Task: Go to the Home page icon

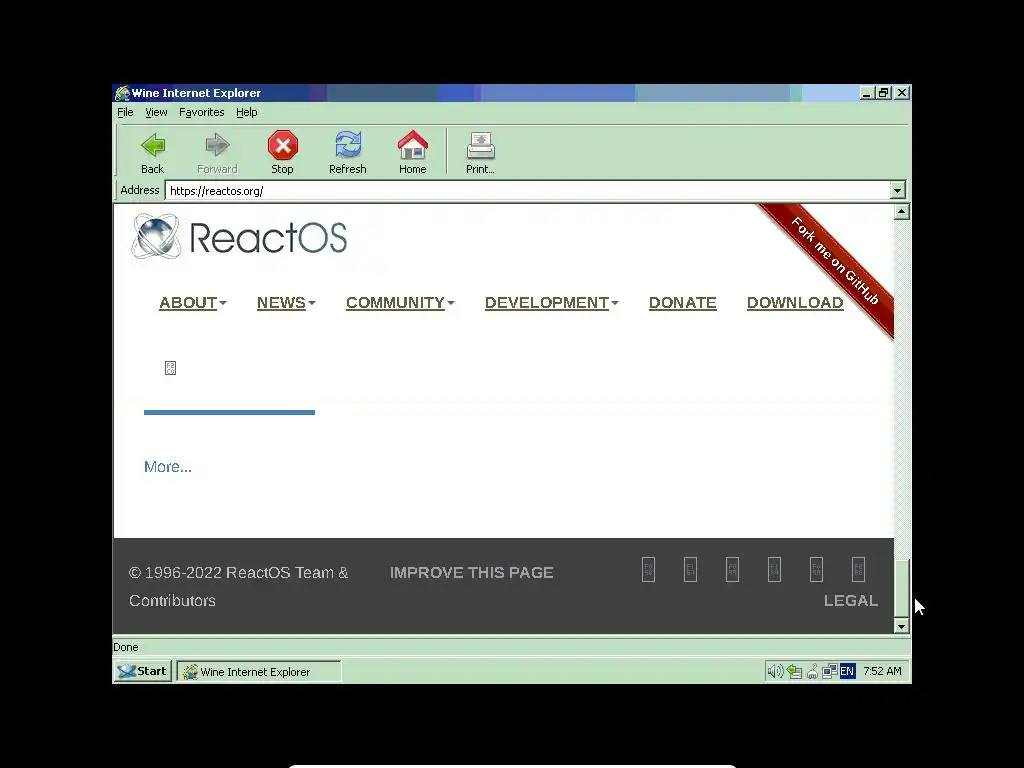Action: [413, 145]
